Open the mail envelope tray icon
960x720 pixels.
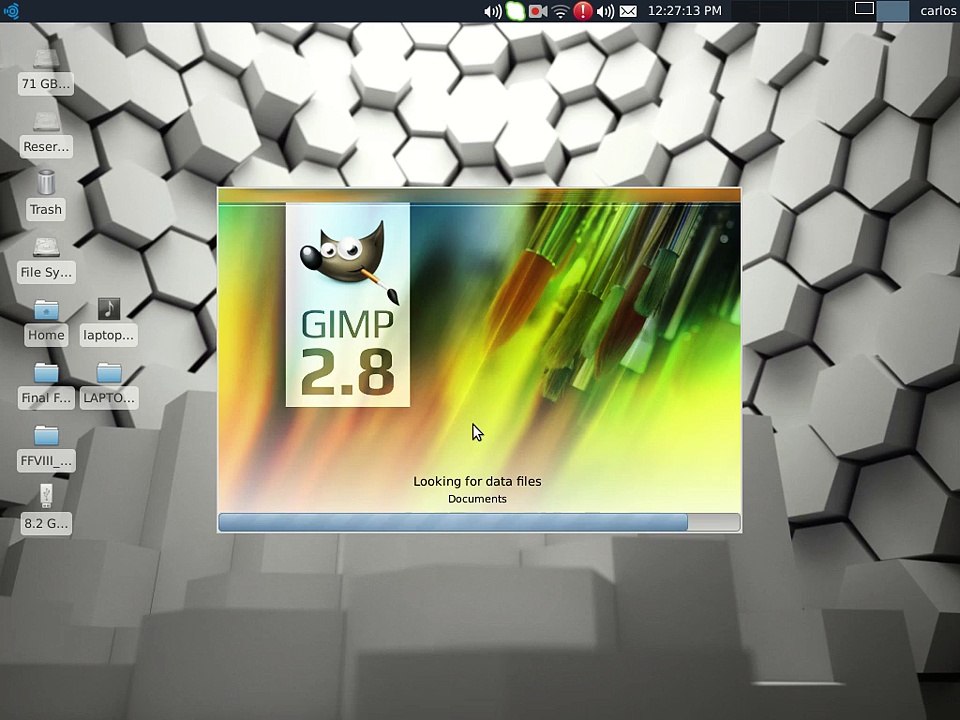point(628,11)
